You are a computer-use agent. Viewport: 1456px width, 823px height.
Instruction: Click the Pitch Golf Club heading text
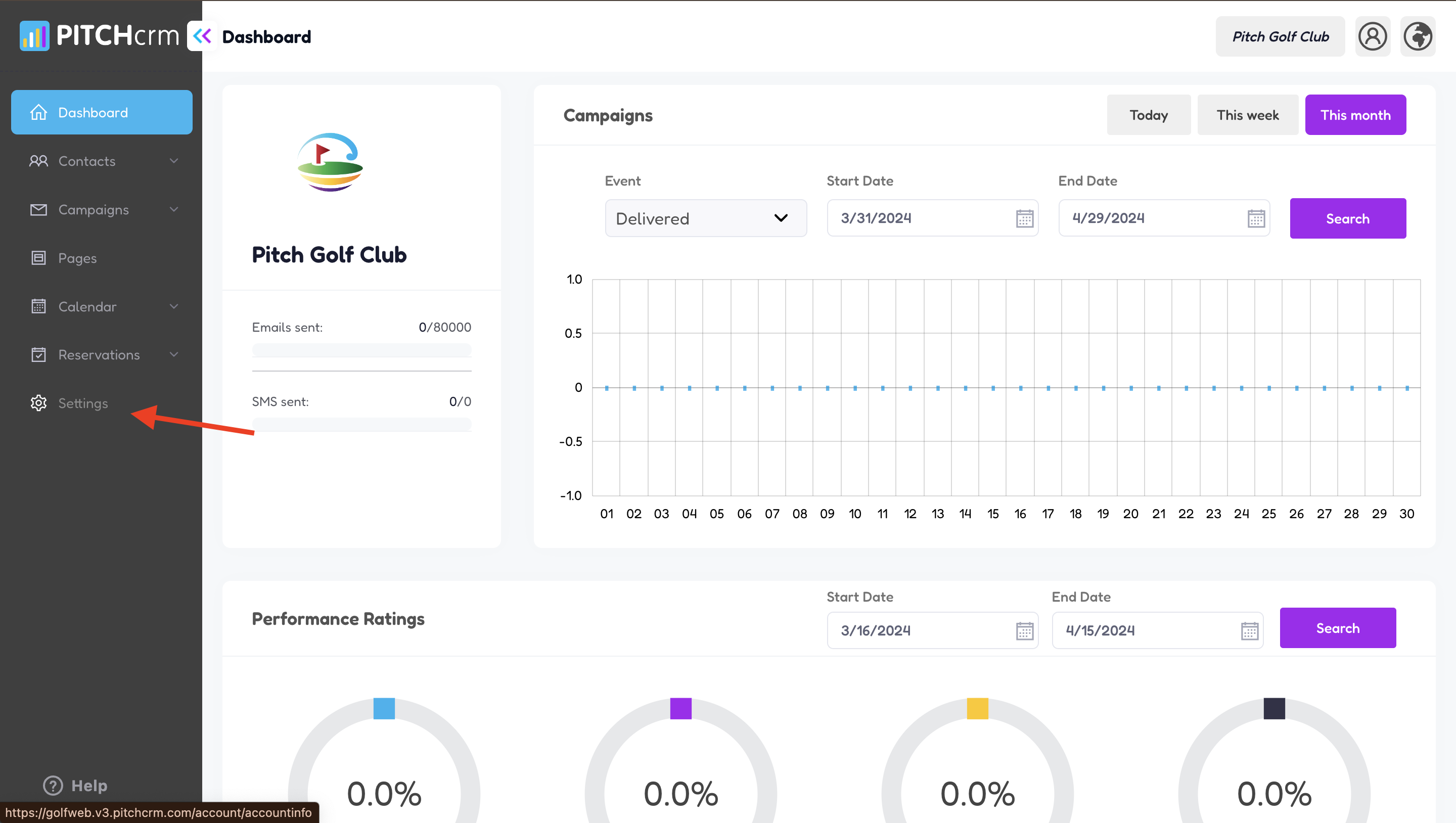pos(329,255)
